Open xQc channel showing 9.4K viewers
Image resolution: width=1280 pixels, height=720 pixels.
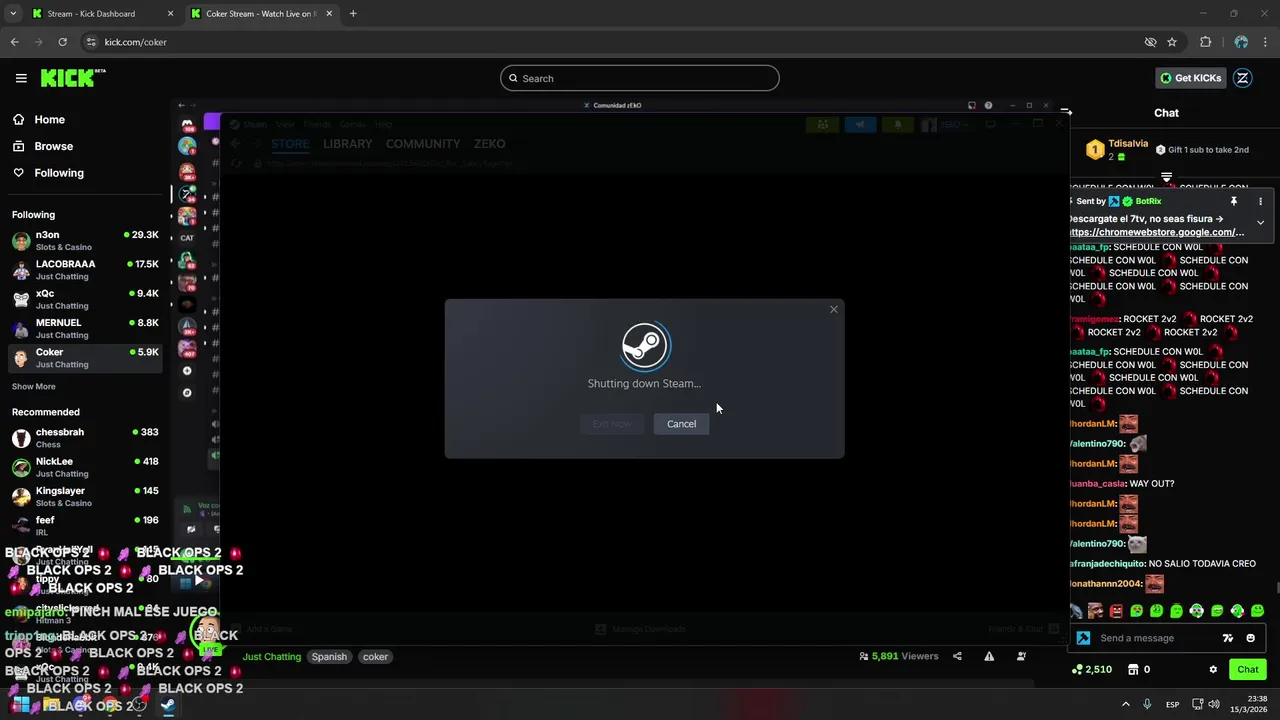coord(85,299)
